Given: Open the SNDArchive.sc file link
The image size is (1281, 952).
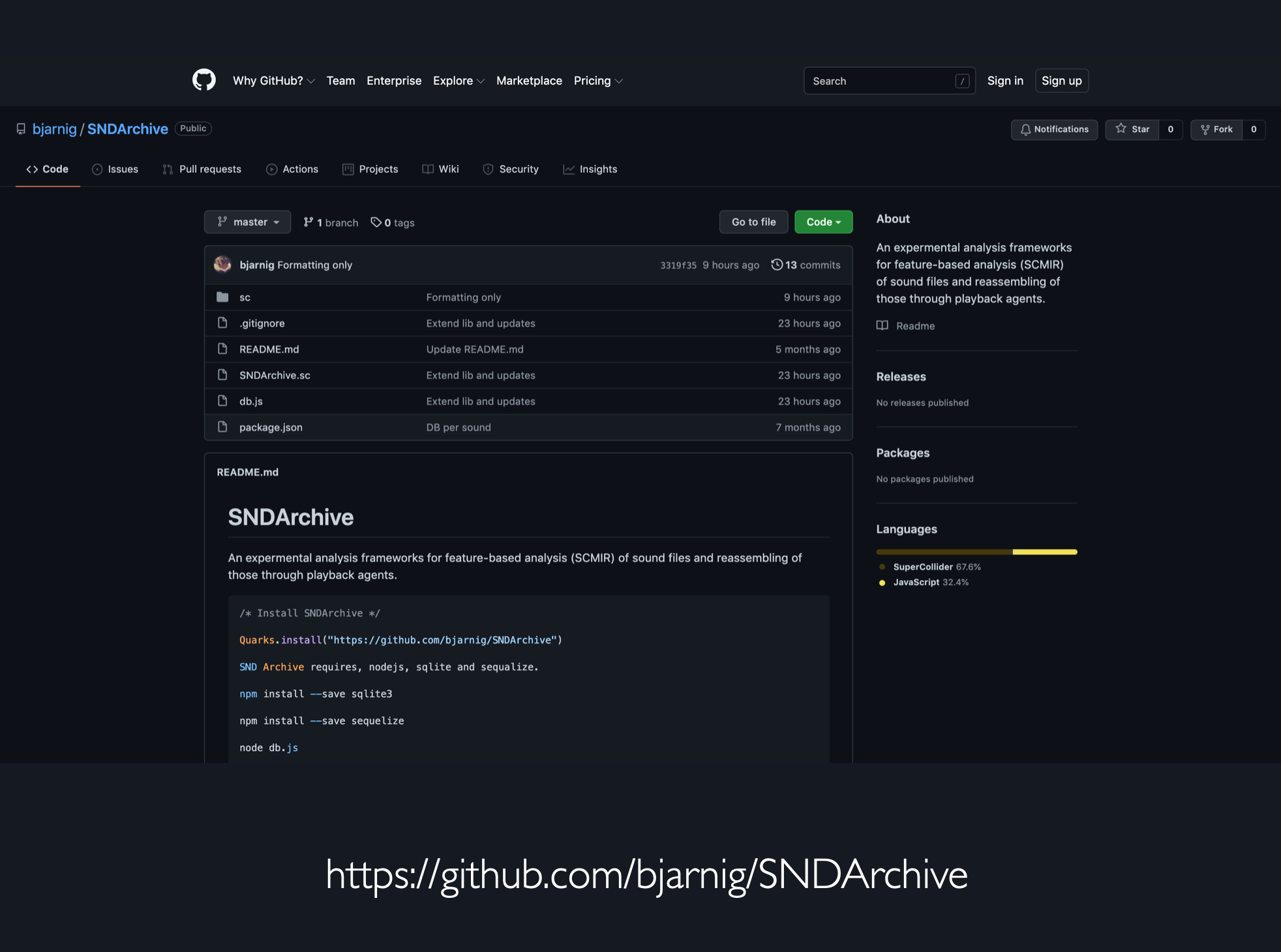Looking at the screenshot, I should (x=275, y=375).
